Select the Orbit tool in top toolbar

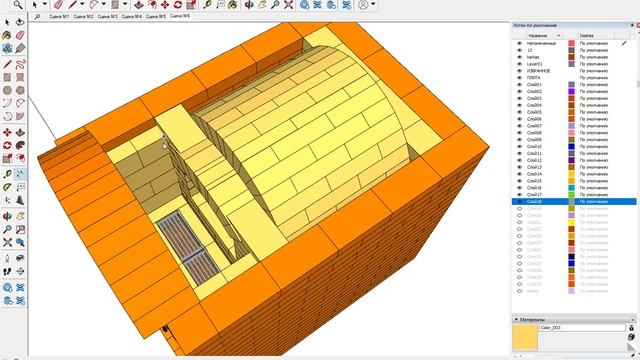tap(249, 5)
